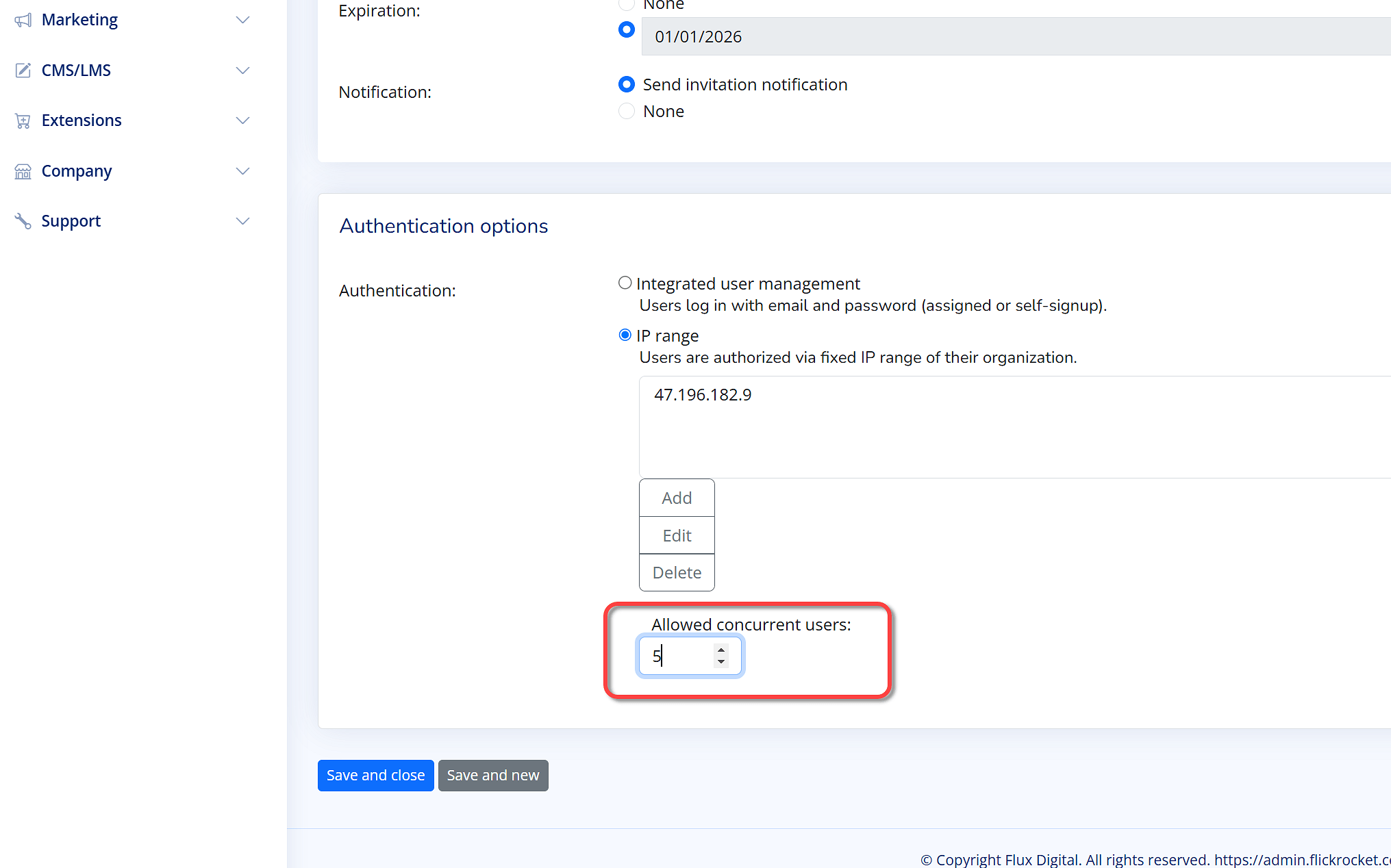Decrease allowed concurrent users with down arrow
Viewport: 1391px width, 868px height.
point(720,662)
